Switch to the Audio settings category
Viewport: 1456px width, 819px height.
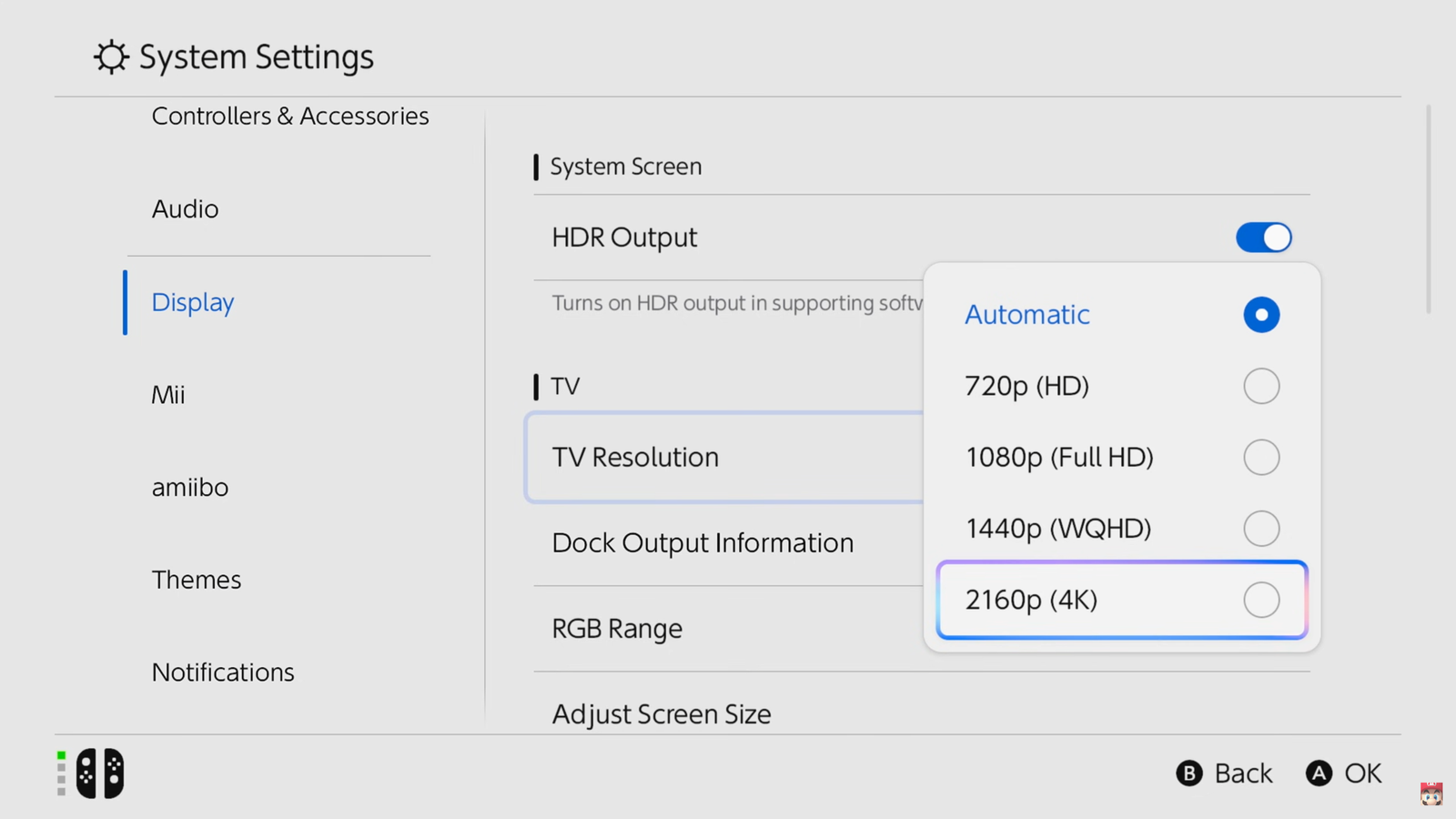coord(186,209)
